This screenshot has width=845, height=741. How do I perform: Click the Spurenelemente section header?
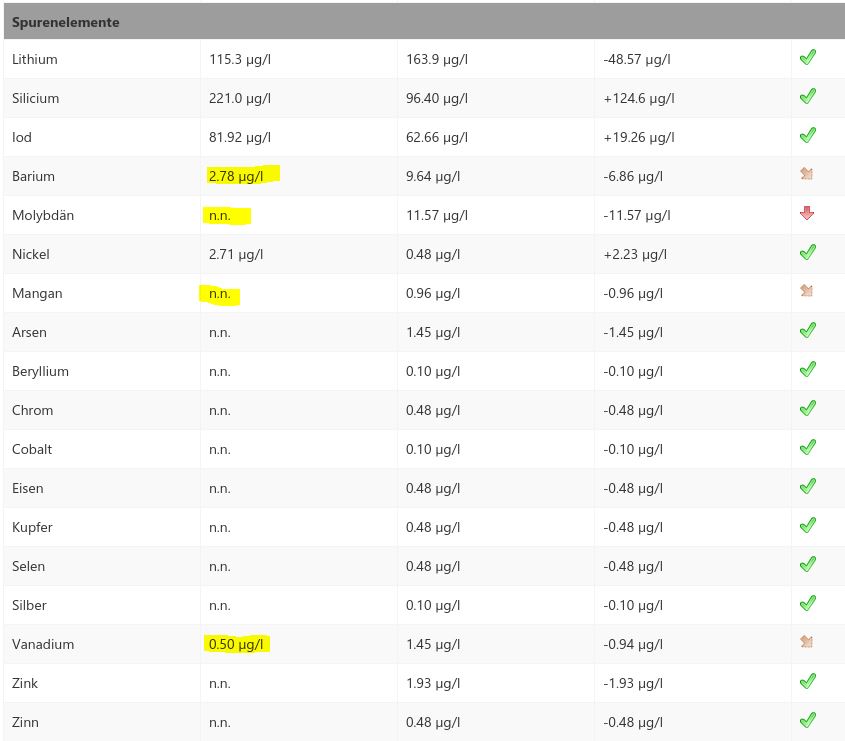tap(66, 22)
